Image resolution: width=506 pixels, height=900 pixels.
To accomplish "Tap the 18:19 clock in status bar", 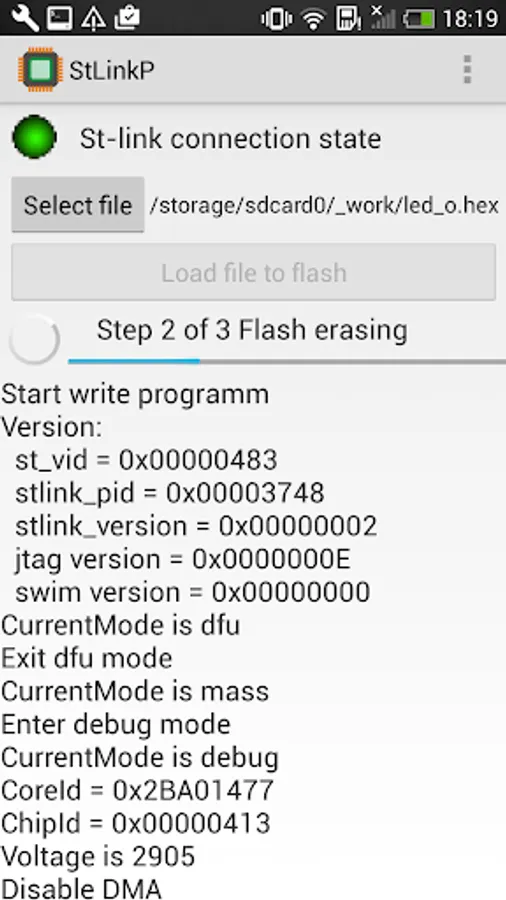I will pos(469,19).
